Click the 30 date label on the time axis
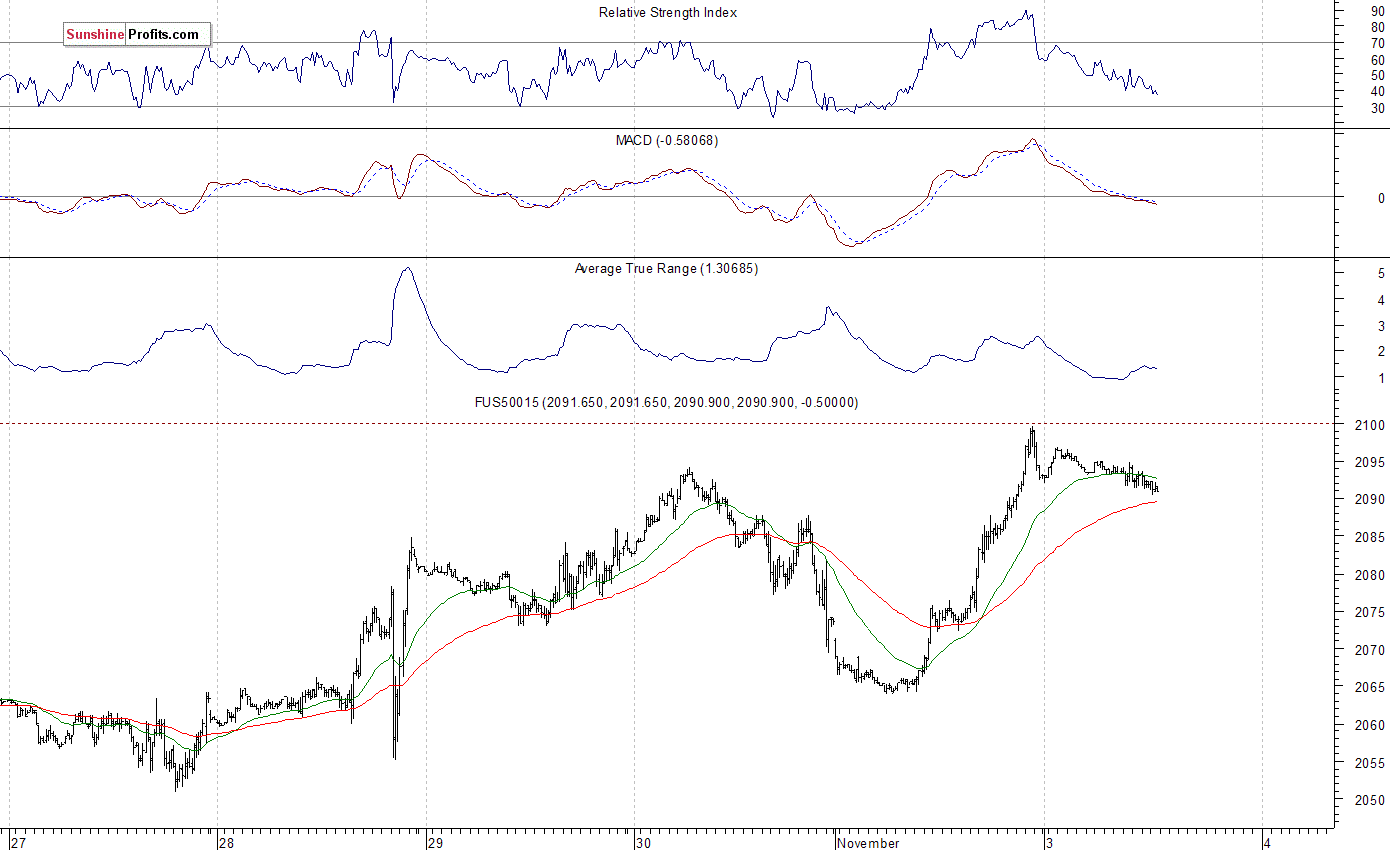Image resolution: width=1390 pixels, height=850 pixels. pyautogui.click(x=644, y=843)
